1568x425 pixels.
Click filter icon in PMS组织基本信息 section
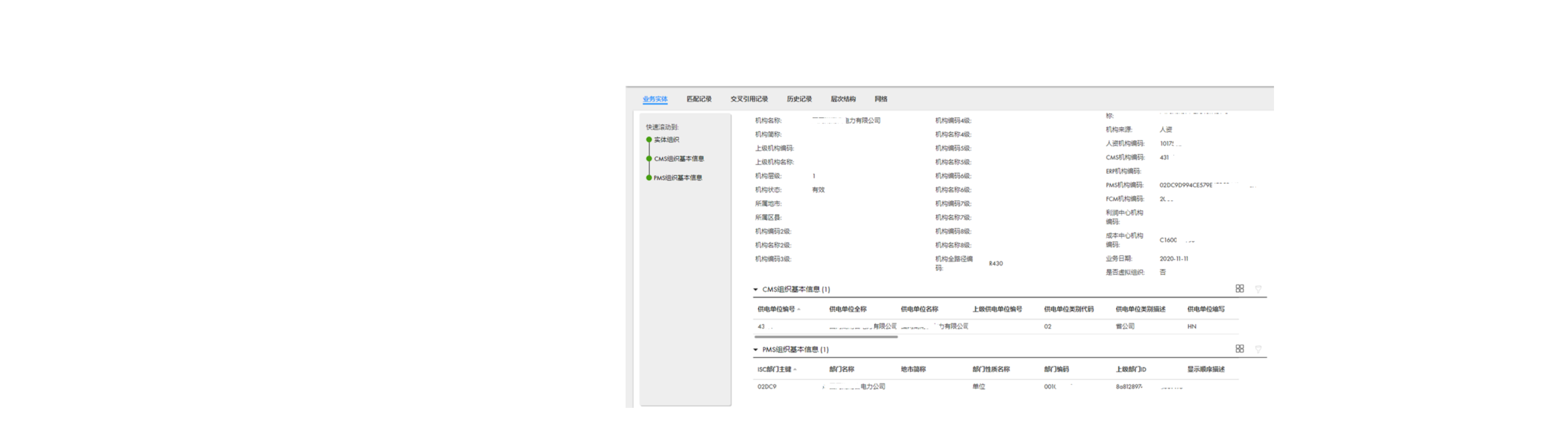coord(1258,349)
